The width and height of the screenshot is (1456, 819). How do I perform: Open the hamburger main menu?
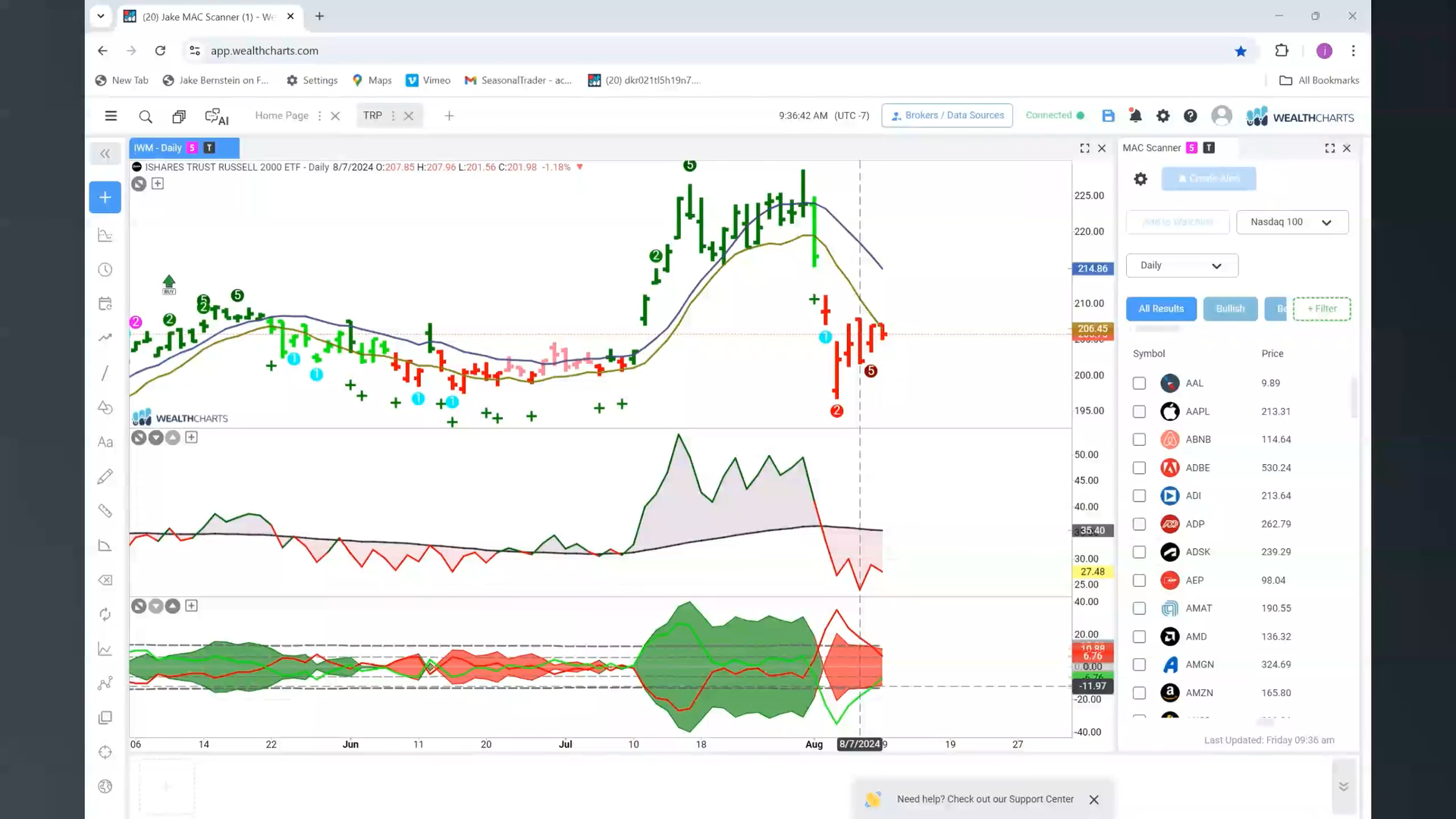tap(111, 116)
